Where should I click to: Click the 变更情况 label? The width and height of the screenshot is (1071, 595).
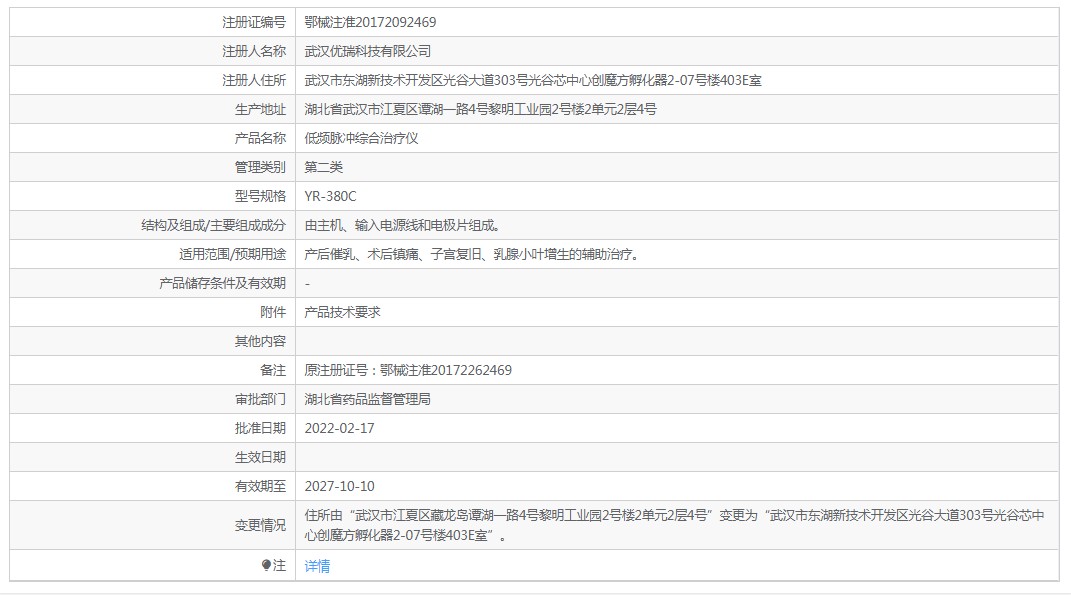[x=260, y=525]
